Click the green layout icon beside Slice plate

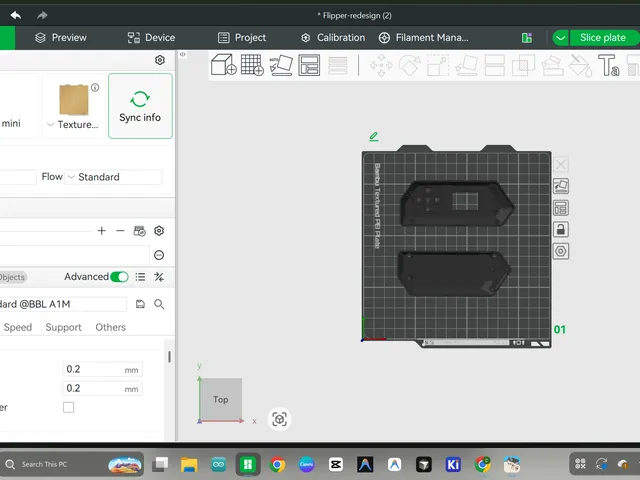tap(527, 38)
